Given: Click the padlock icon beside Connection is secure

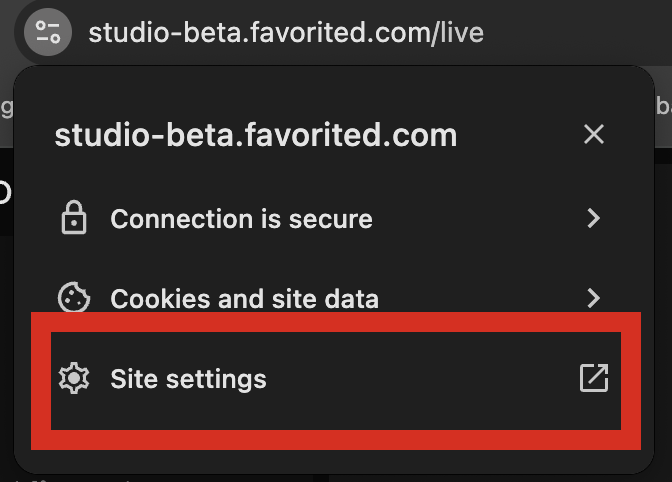Looking at the screenshot, I should [x=74, y=218].
